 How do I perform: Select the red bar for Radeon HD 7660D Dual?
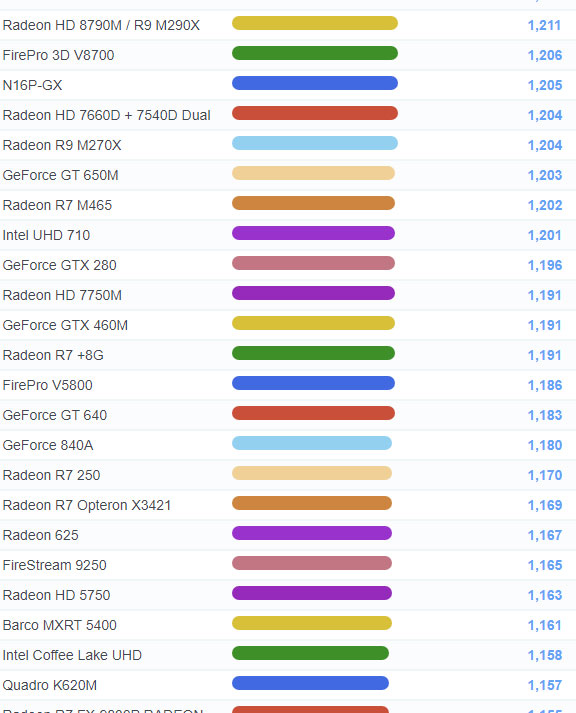click(x=315, y=113)
